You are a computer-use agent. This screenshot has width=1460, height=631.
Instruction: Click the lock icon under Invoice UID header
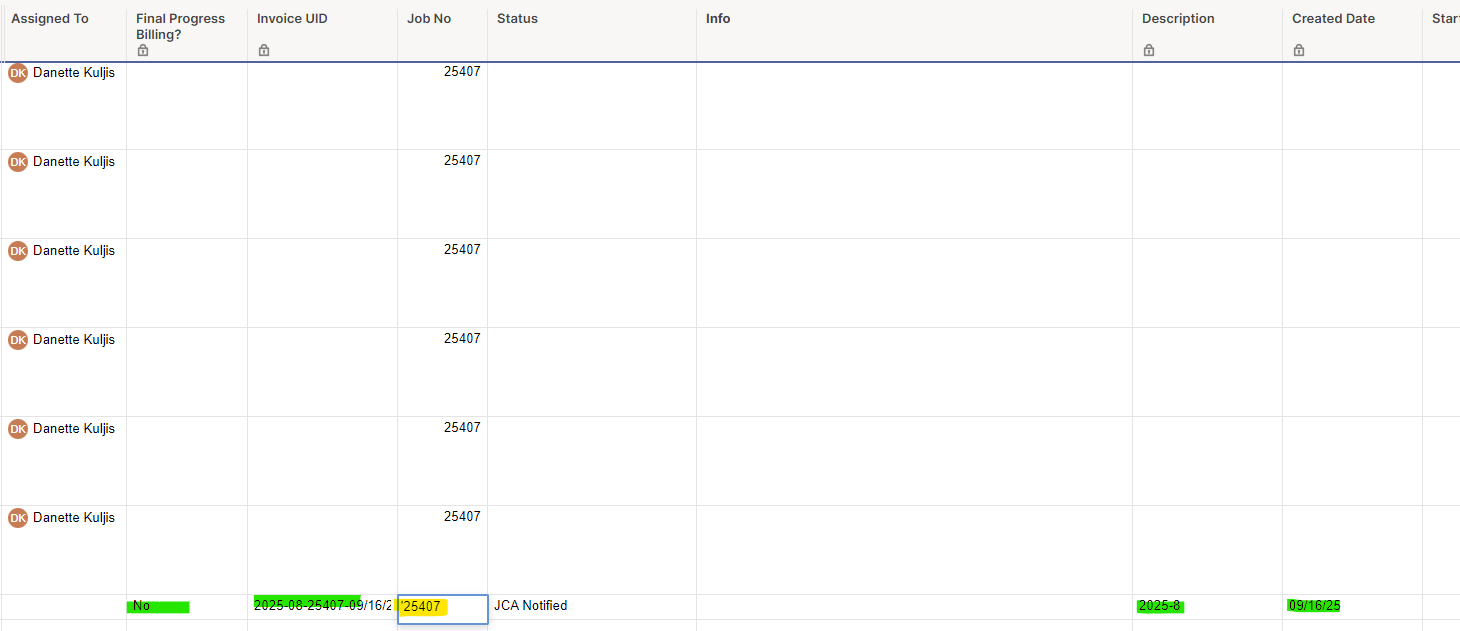coord(264,50)
